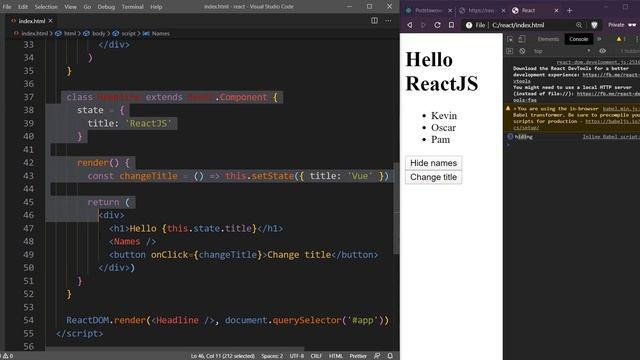Click the shield icon in browser toolbar

(594, 25)
